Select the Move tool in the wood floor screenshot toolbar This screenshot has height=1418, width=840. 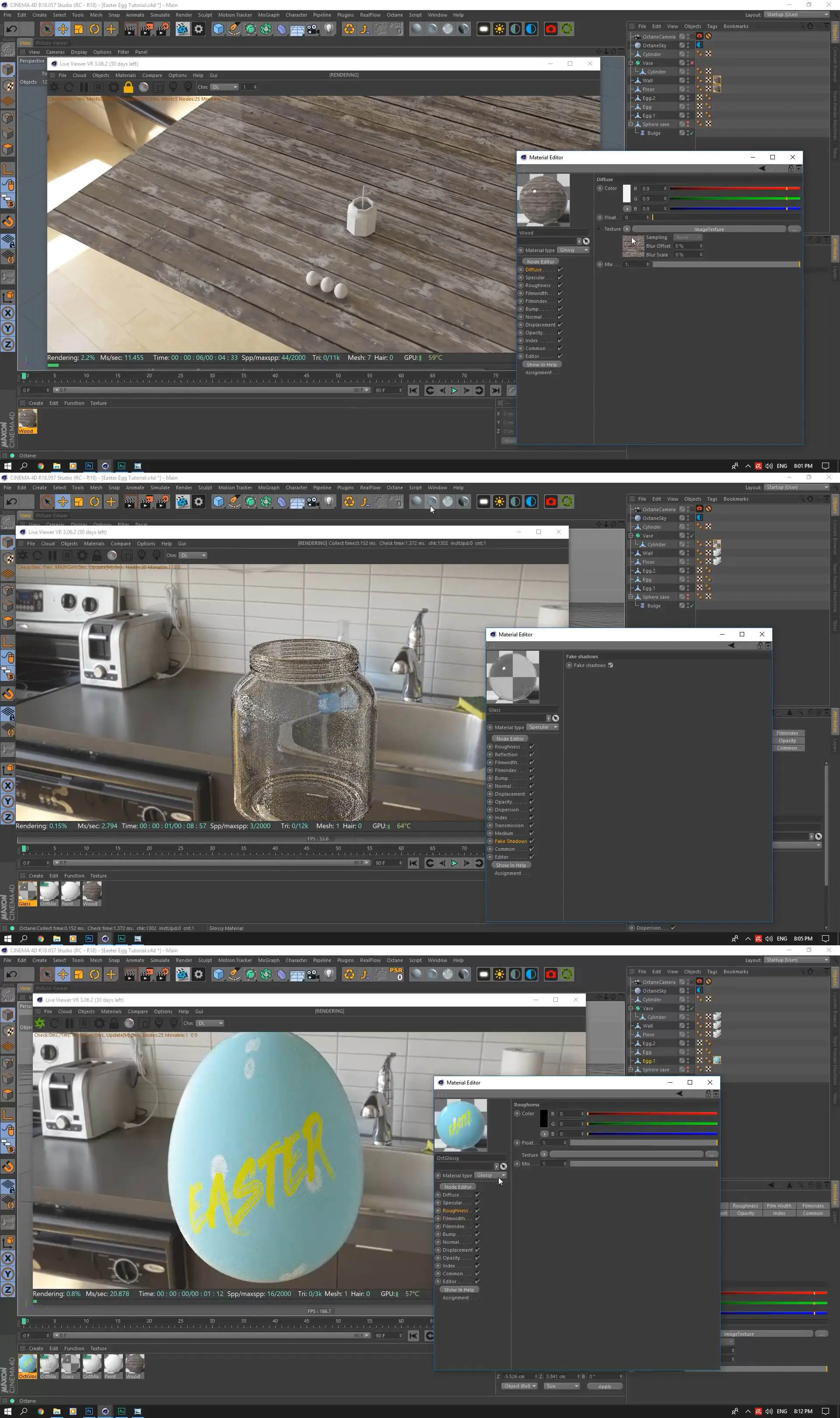[63, 29]
